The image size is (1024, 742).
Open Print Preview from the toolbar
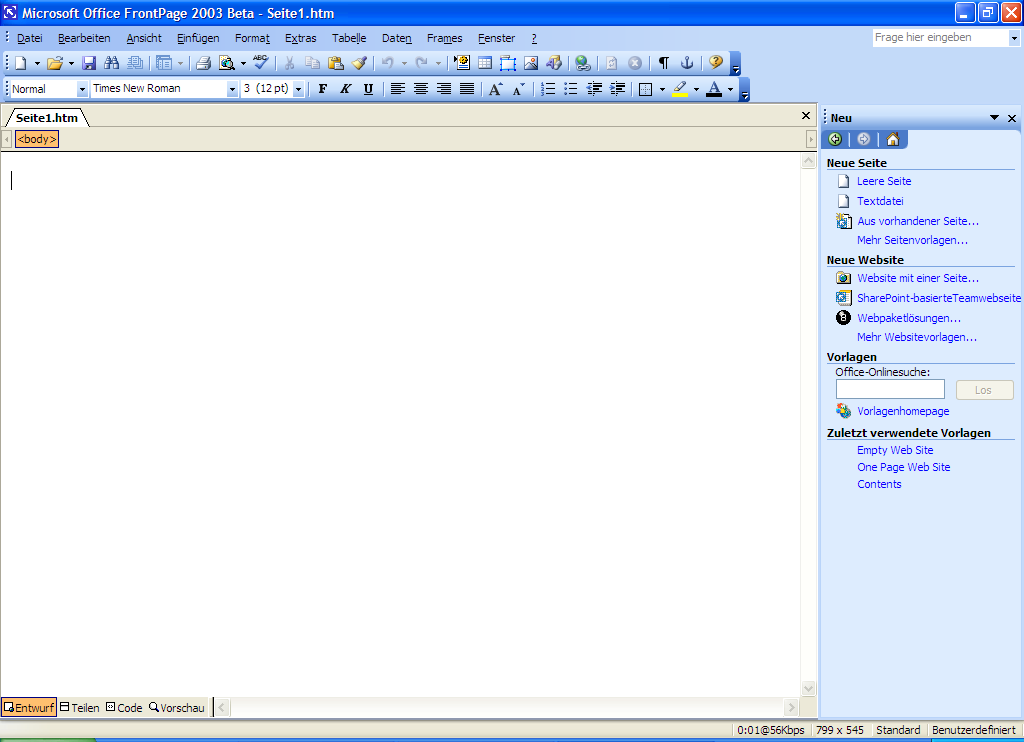point(225,62)
